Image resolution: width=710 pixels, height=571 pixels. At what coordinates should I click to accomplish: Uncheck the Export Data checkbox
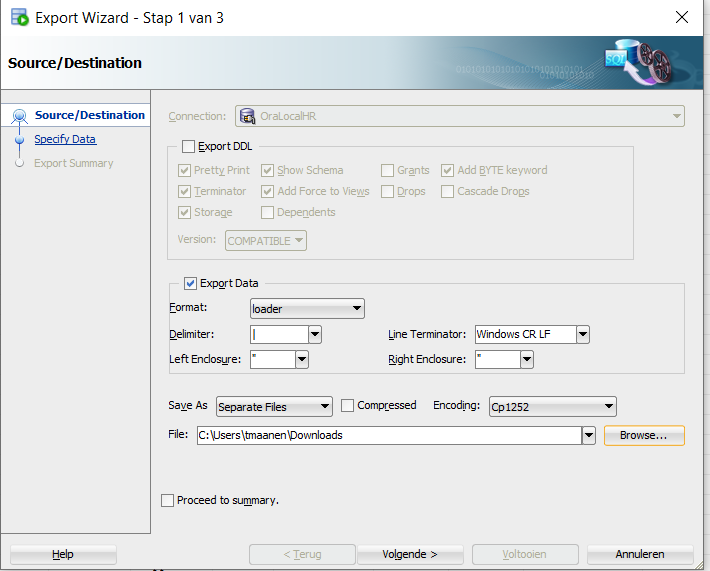190,283
